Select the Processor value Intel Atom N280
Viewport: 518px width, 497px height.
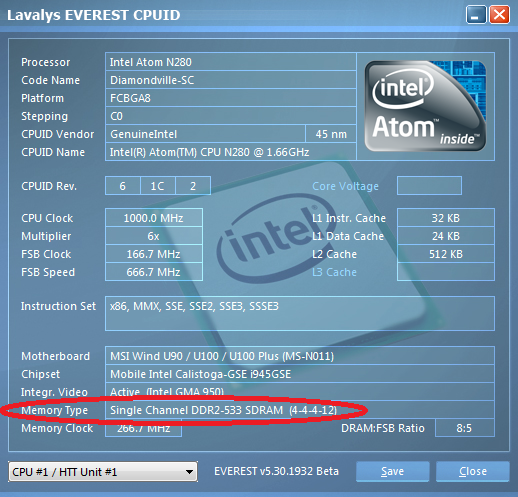coord(231,62)
